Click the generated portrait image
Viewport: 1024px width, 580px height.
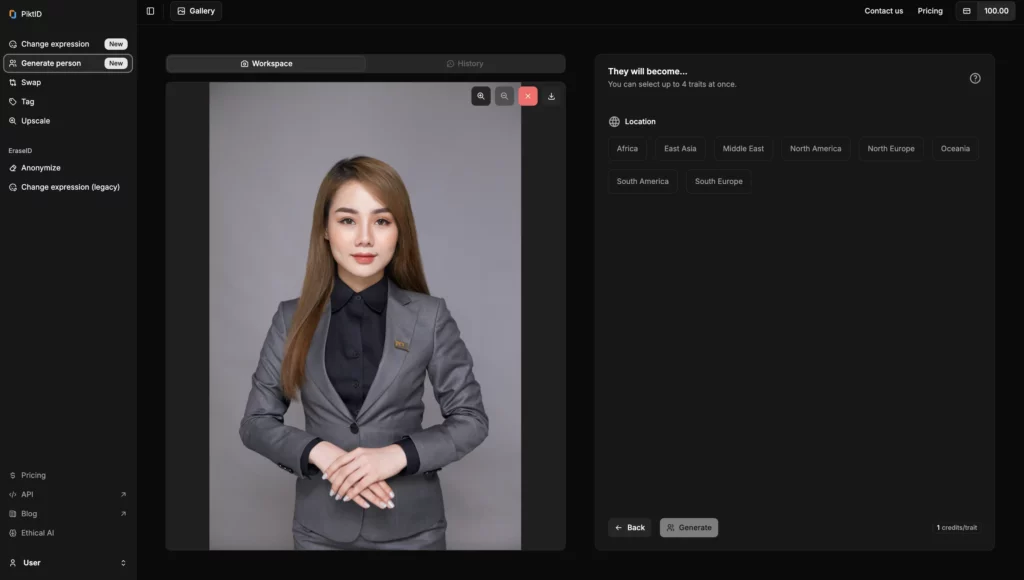pyautogui.click(x=365, y=315)
